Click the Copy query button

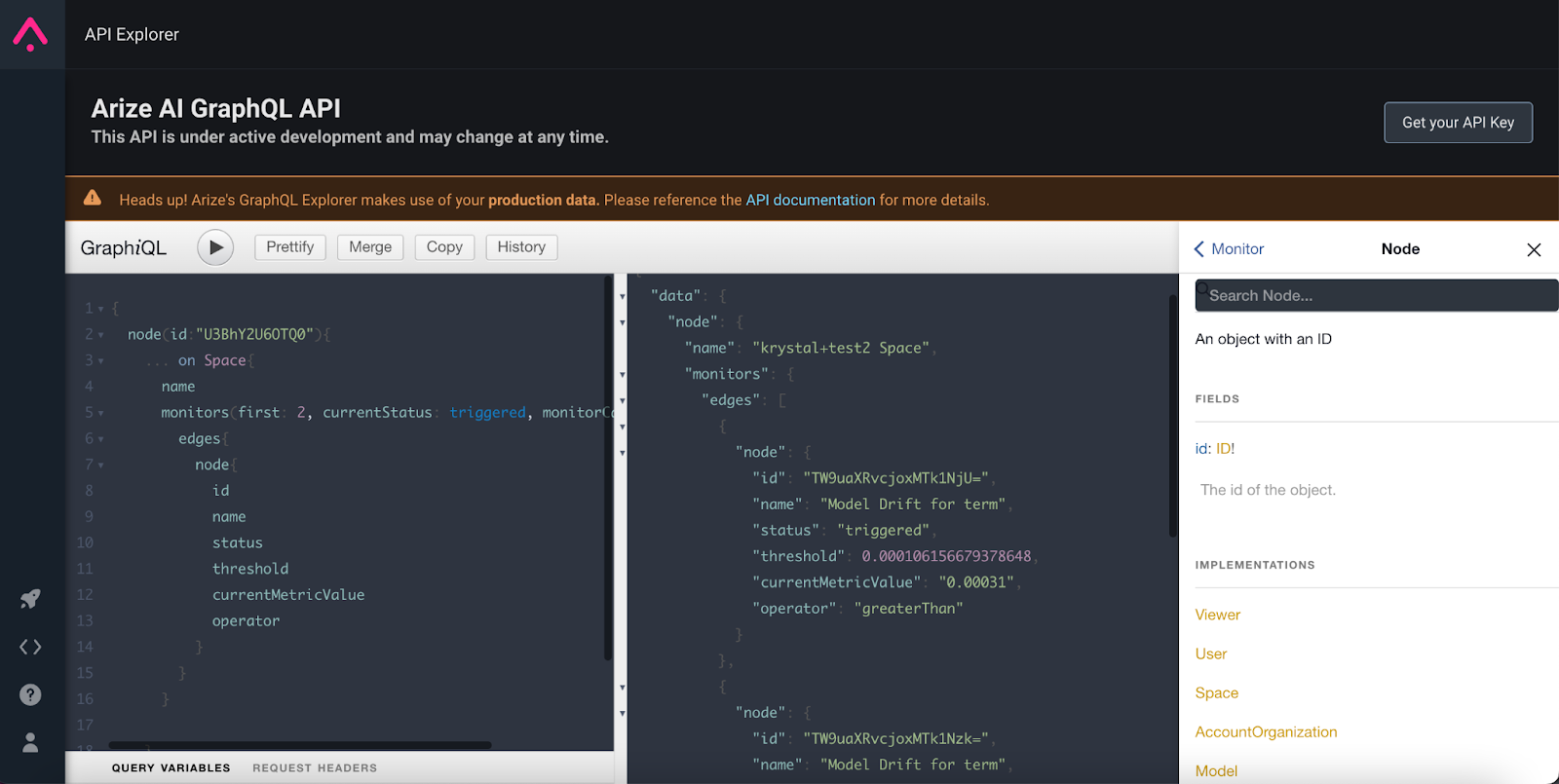[444, 247]
